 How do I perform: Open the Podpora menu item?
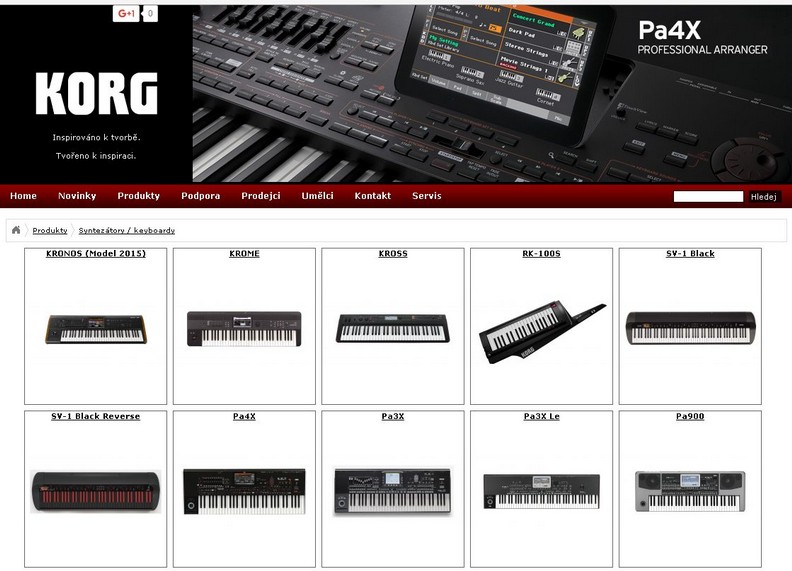(201, 196)
